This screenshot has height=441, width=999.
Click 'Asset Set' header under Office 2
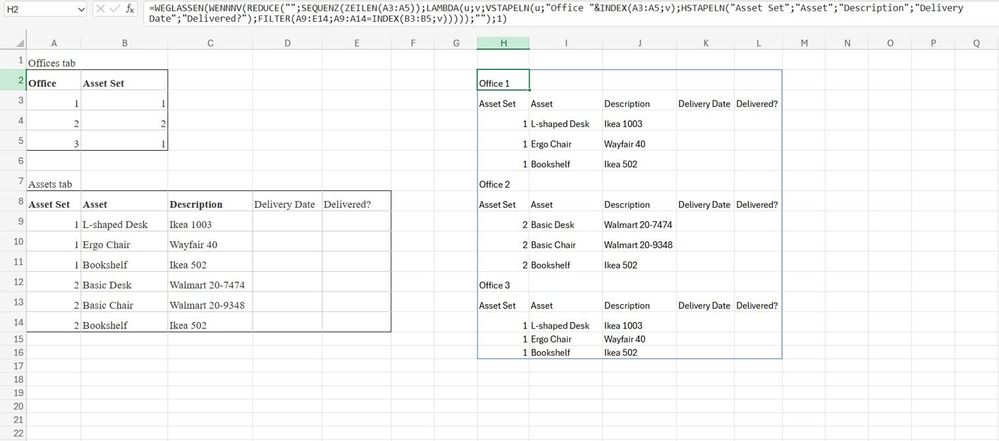click(x=503, y=201)
